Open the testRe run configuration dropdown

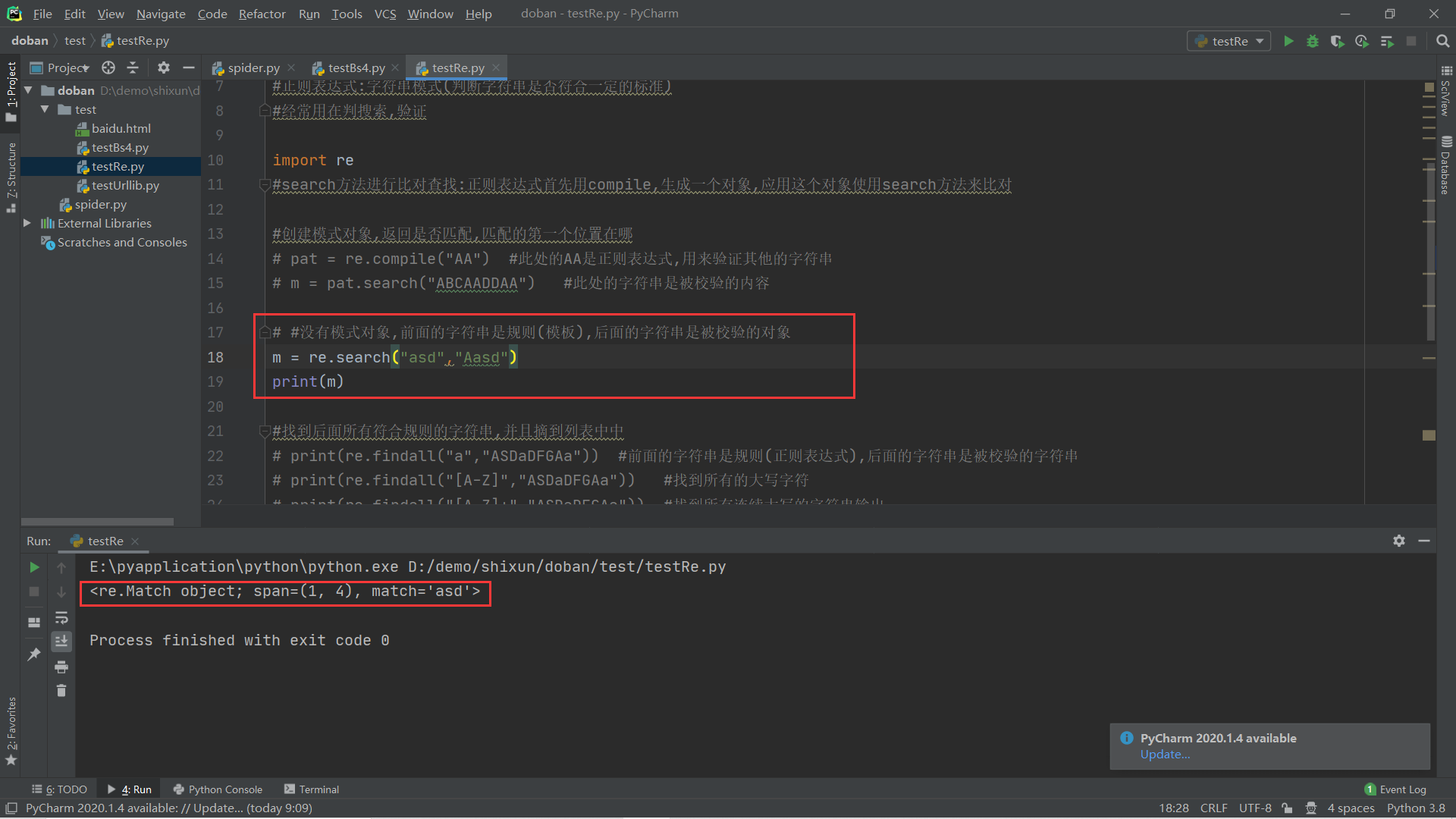pyautogui.click(x=1229, y=42)
